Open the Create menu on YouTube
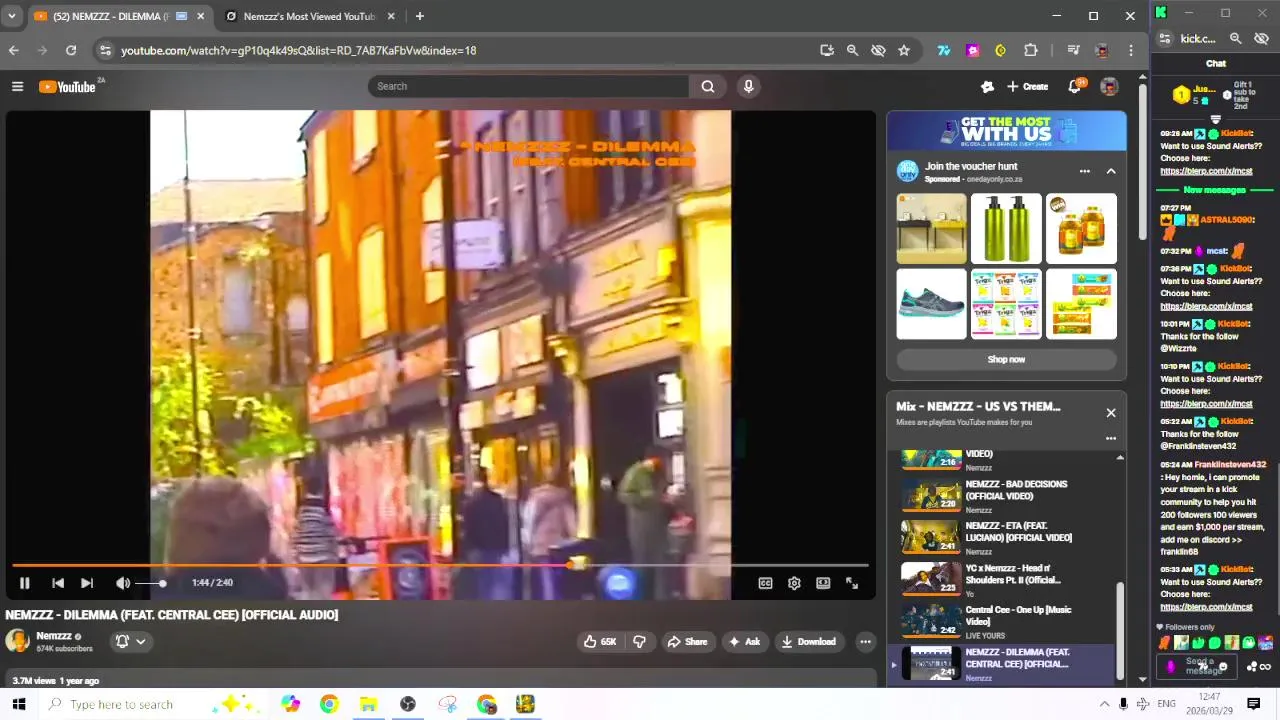 [1028, 86]
